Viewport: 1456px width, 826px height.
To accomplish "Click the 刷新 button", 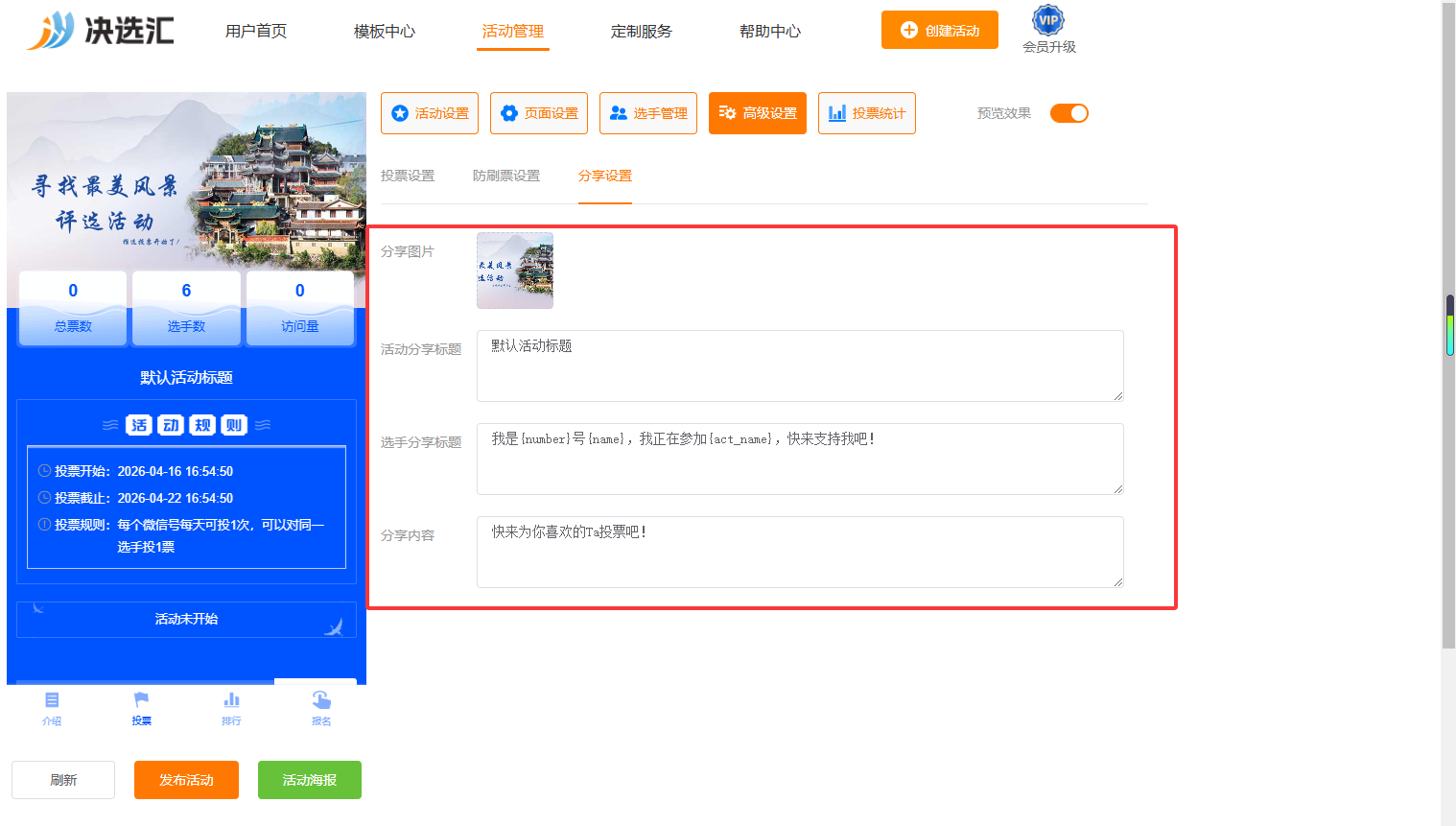I will pos(63,780).
